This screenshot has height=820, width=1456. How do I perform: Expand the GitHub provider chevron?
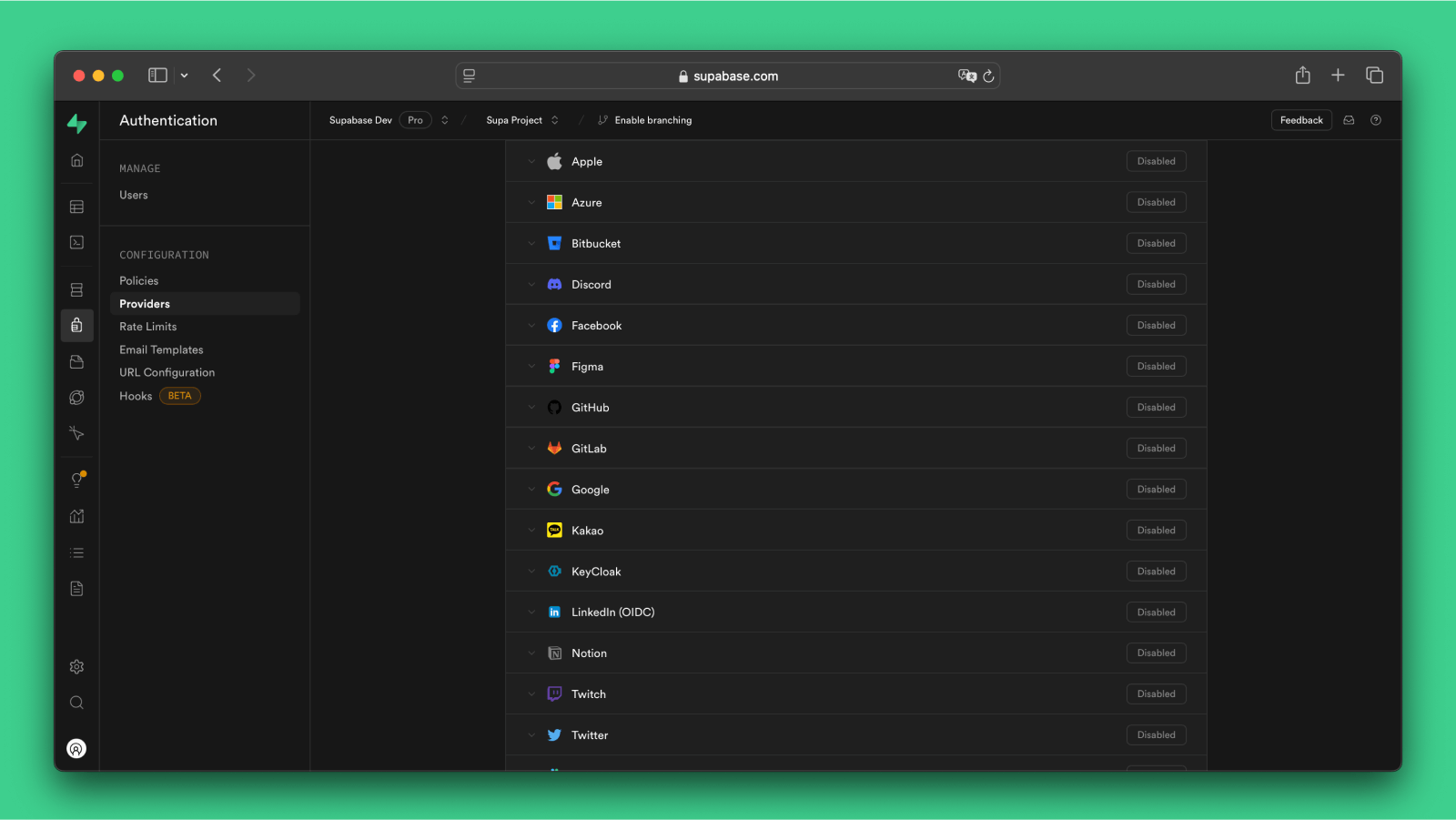coord(531,407)
